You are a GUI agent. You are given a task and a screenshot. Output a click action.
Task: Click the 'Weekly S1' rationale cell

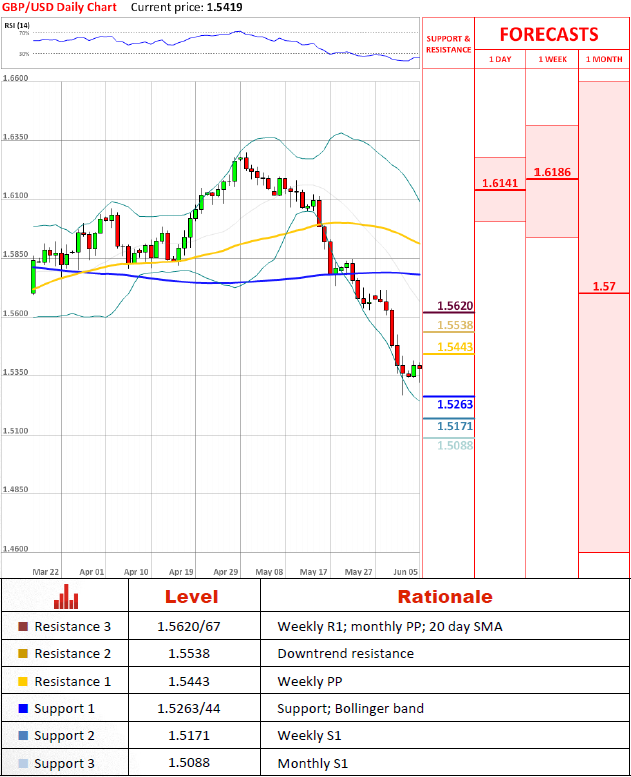click(x=309, y=736)
